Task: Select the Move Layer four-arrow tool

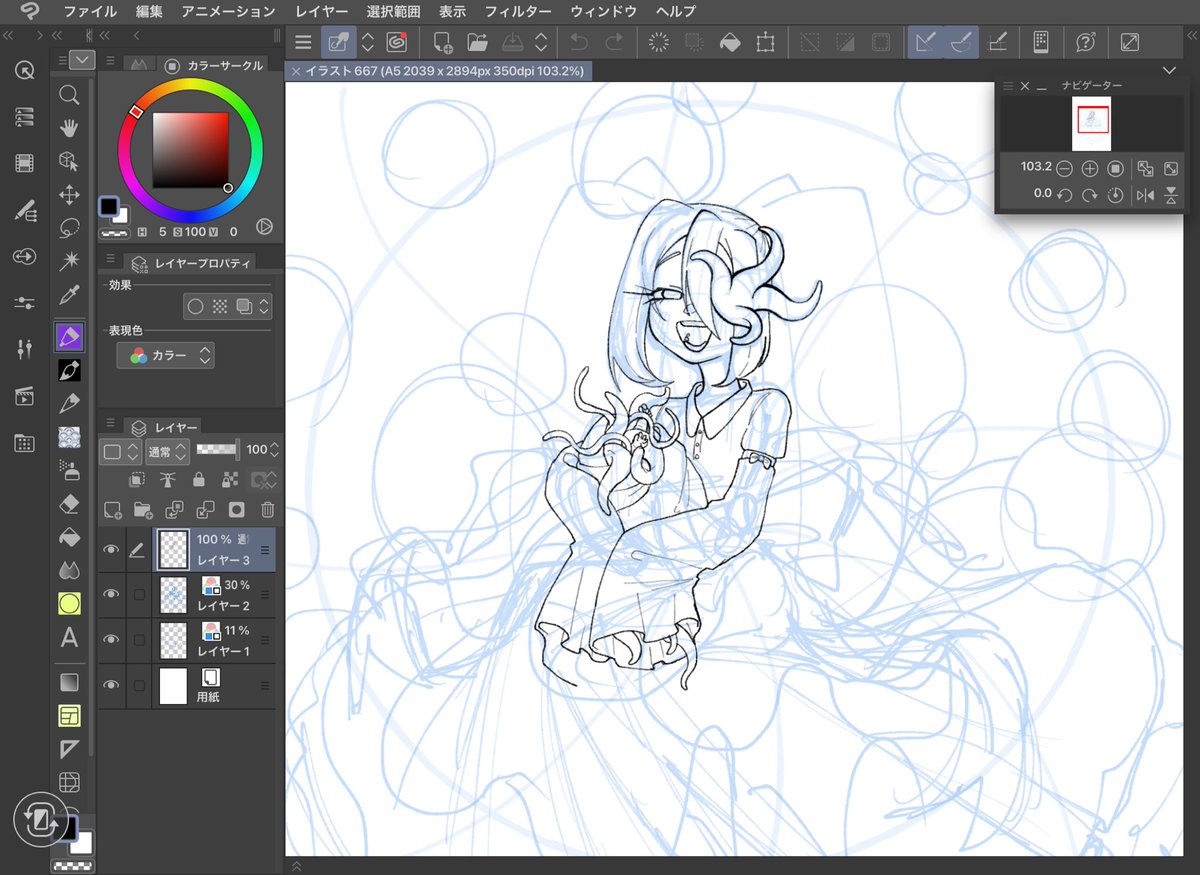Action: (x=69, y=194)
